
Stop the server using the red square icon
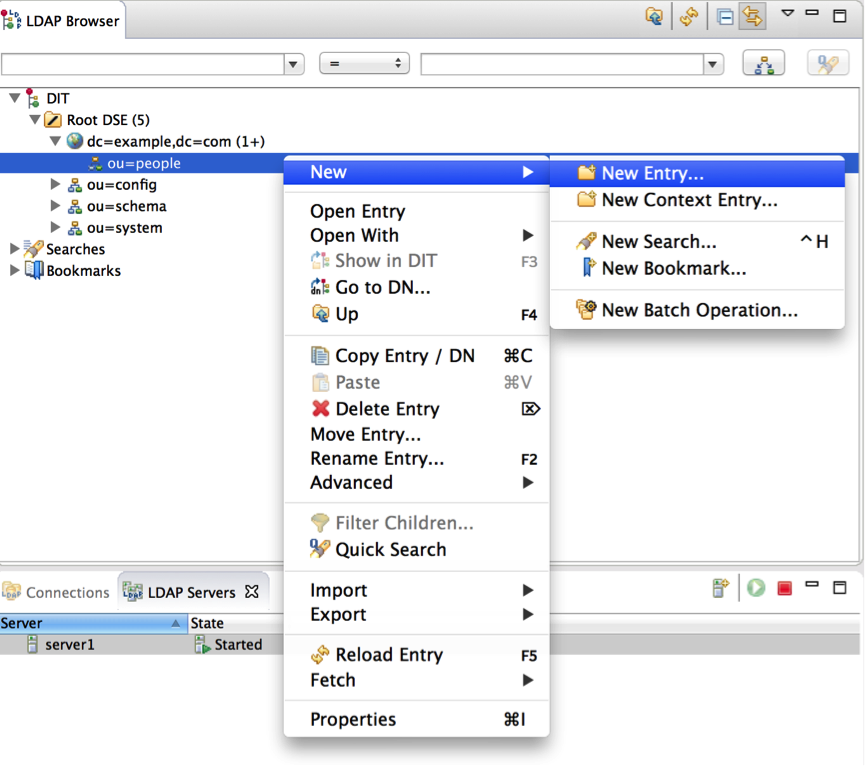pyautogui.click(x=784, y=588)
